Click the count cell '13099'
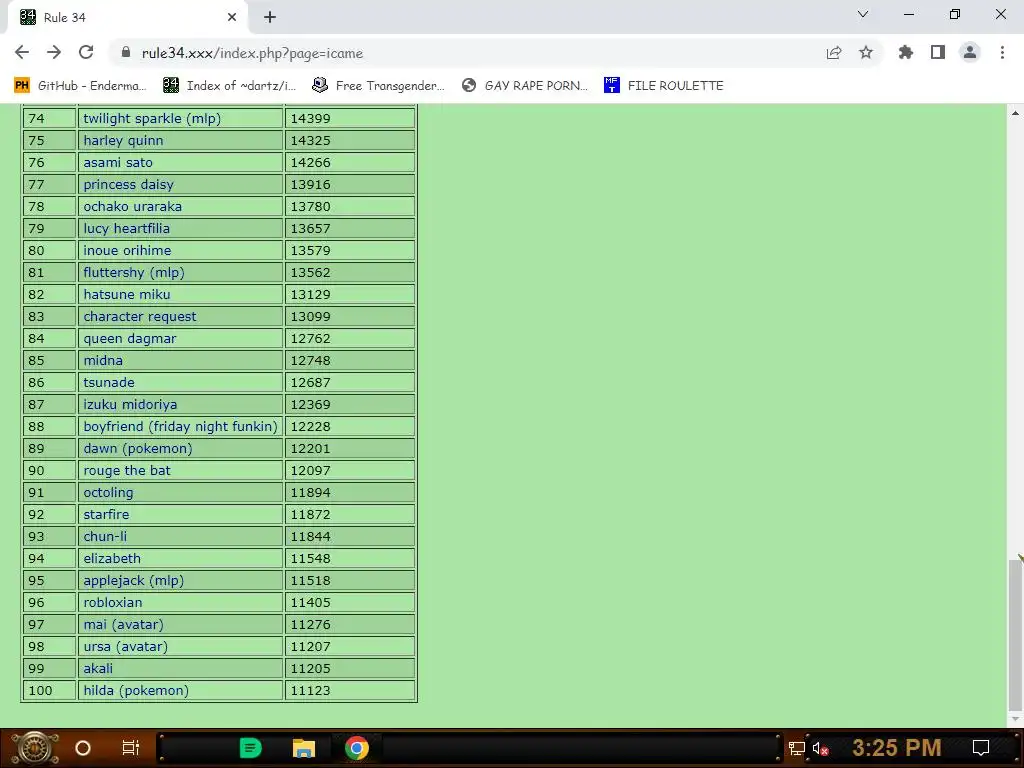 350,316
